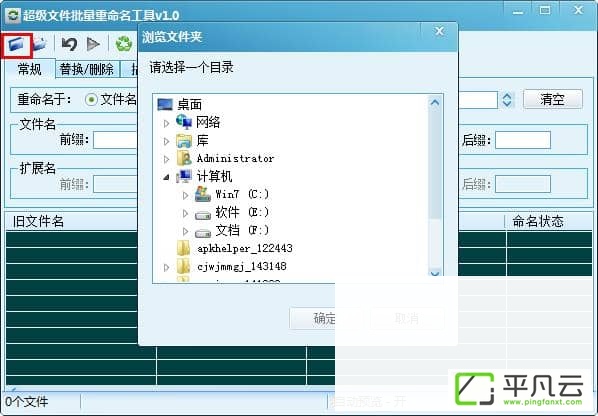This screenshot has width=598, height=416.
Task: Select the 桌面 desktop icon in tree
Action: (x=165, y=104)
